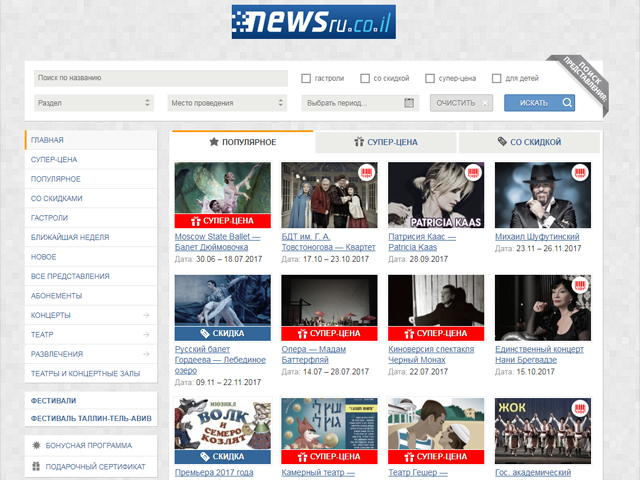The width and height of the screenshot is (640, 480).
Task: Click СУПЕР-ЦЕНА banner on Камерный театр card
Action: coord(329,457)
